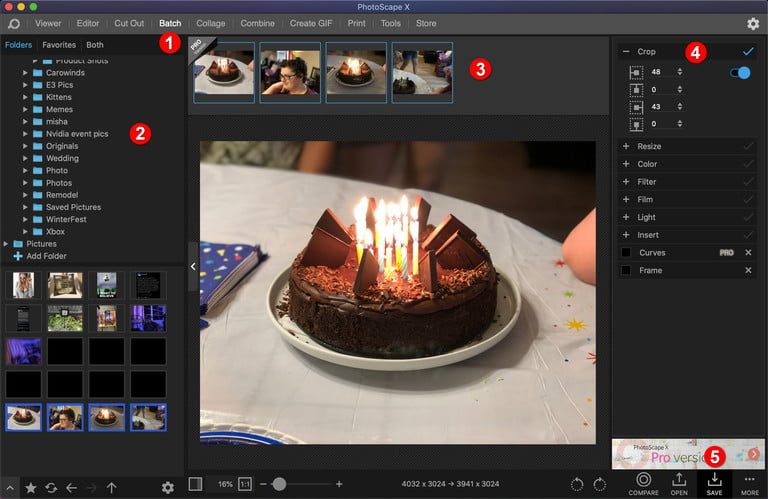Expand the Wedding folder
This screenshot has height=499, width=768.
coord(25,158)
